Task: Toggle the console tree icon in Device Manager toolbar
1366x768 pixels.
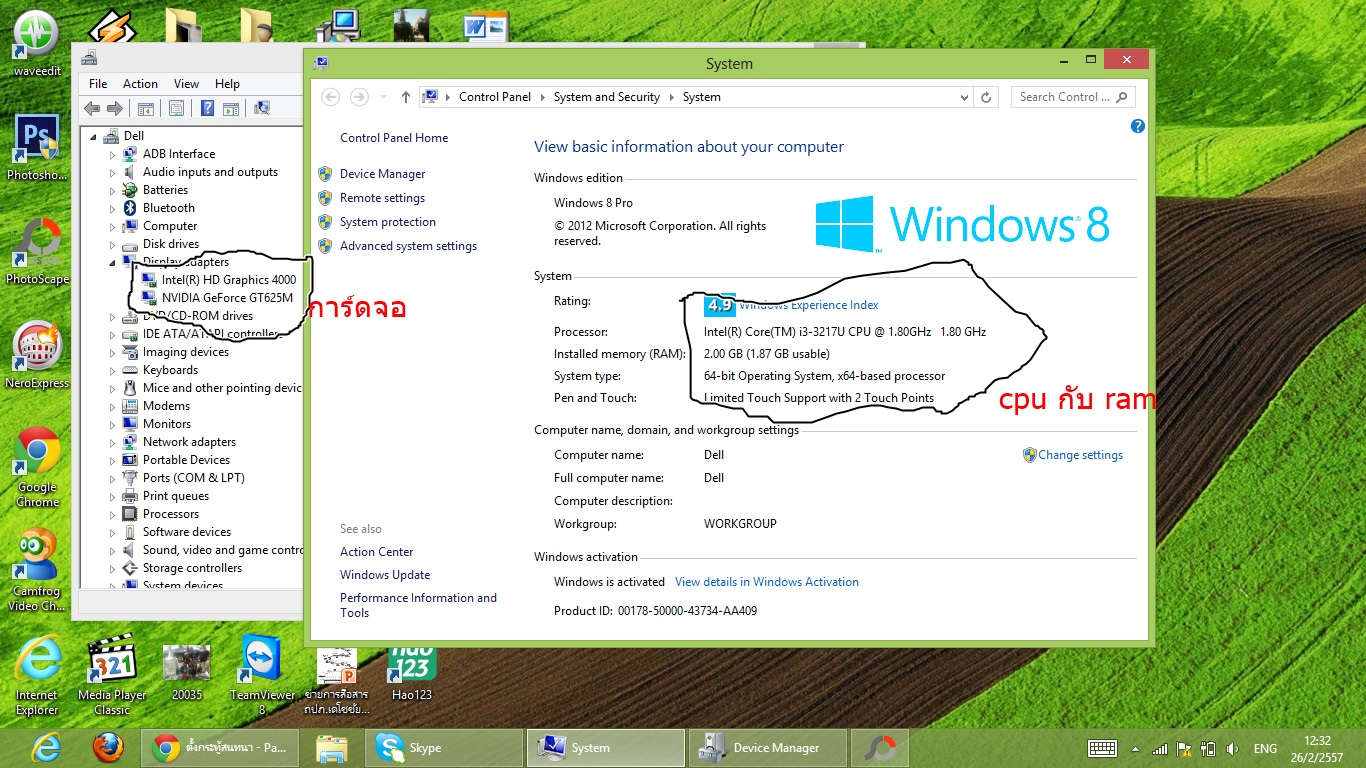Action: click(x=146, y=109)
